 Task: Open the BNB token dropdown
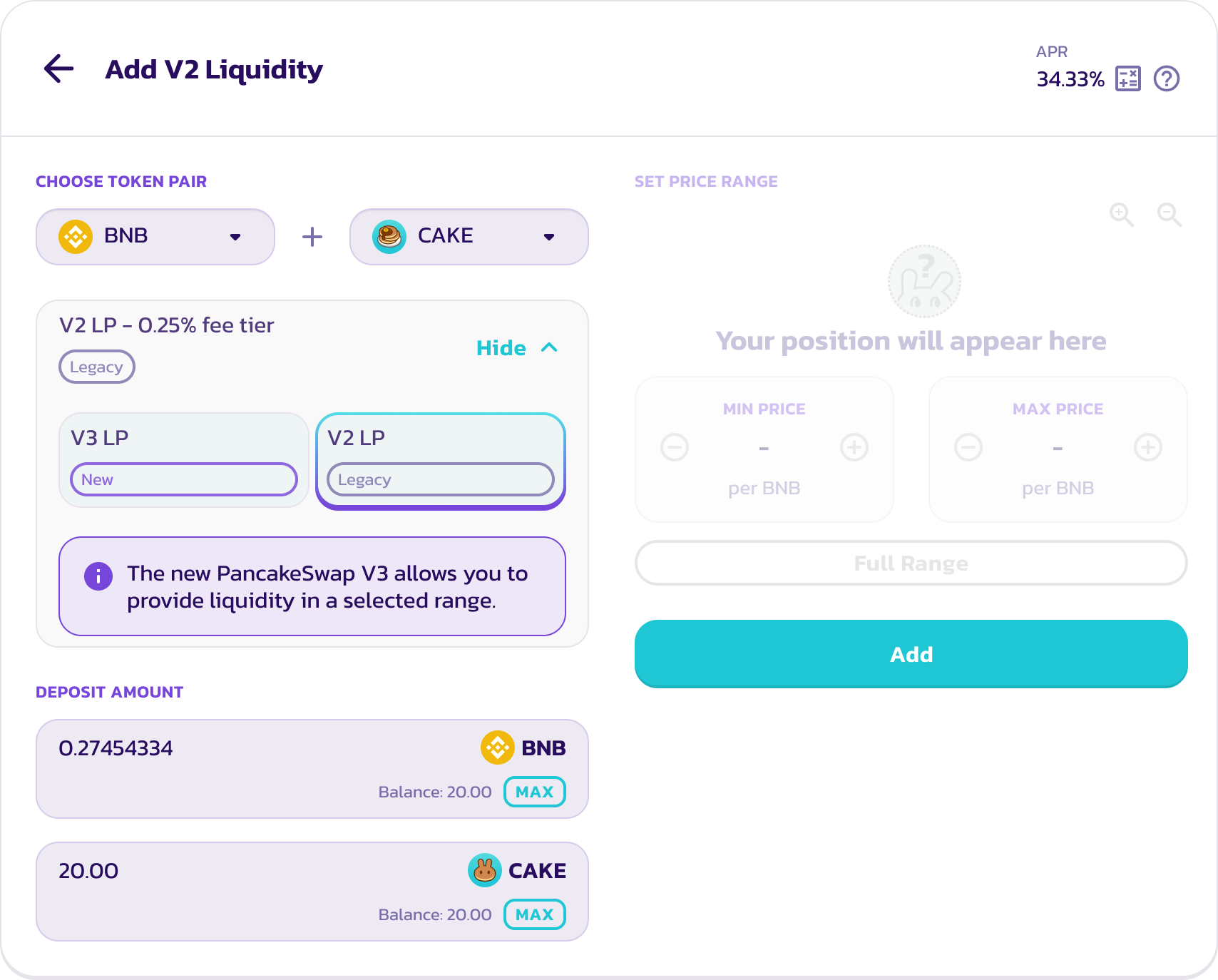155,236
